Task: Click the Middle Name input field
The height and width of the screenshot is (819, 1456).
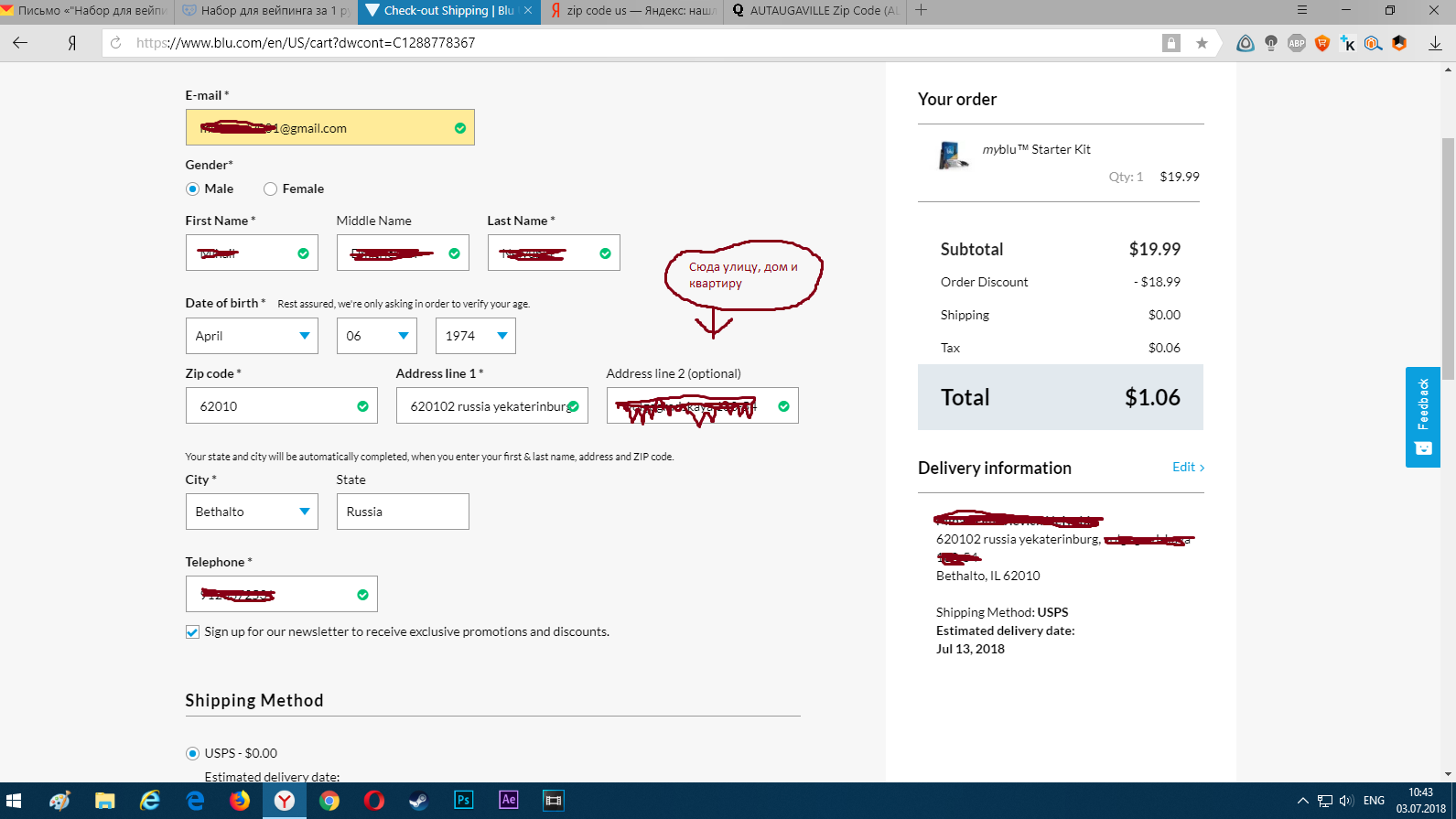Action: tap(403, 253)
